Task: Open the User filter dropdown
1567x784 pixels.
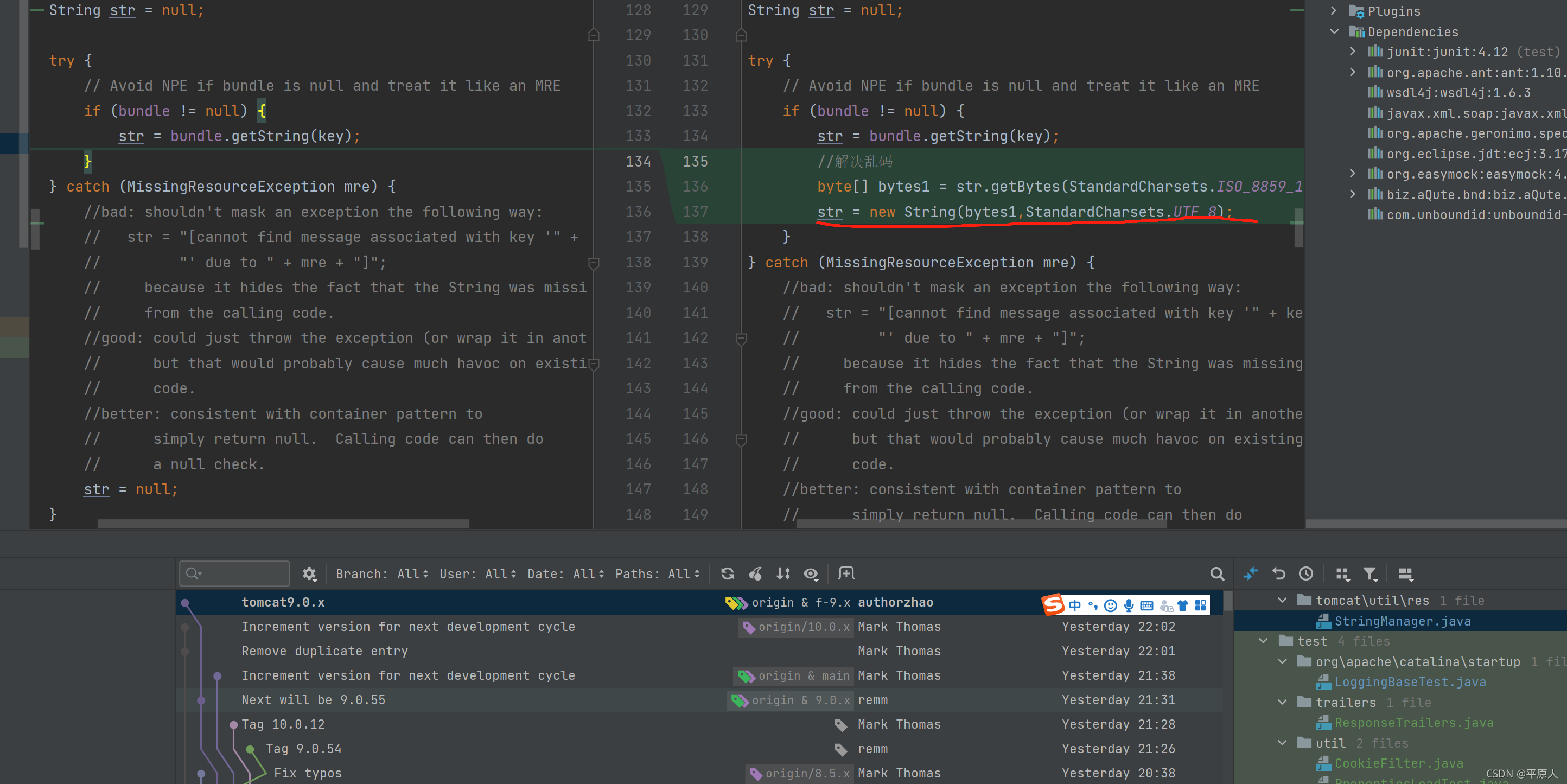Action: pos(477,573)
